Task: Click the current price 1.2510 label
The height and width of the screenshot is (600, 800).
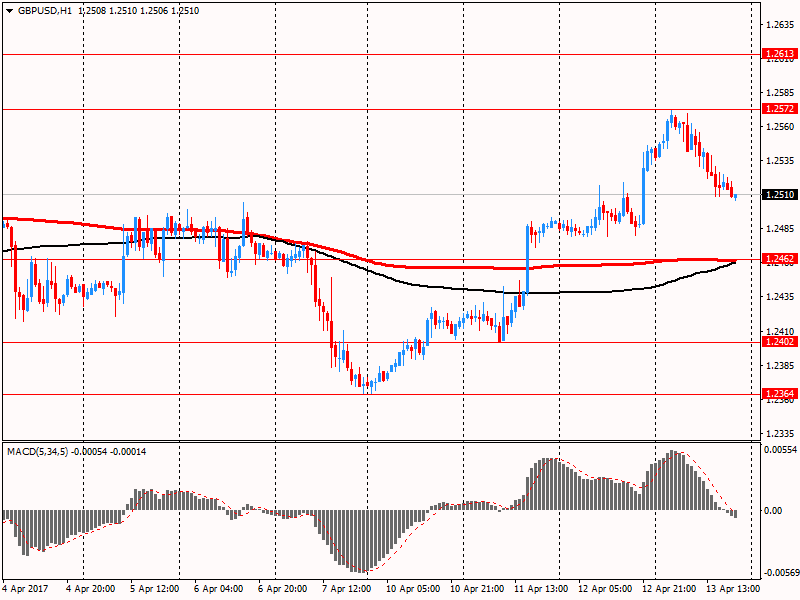Action: [x=780, y=194]
